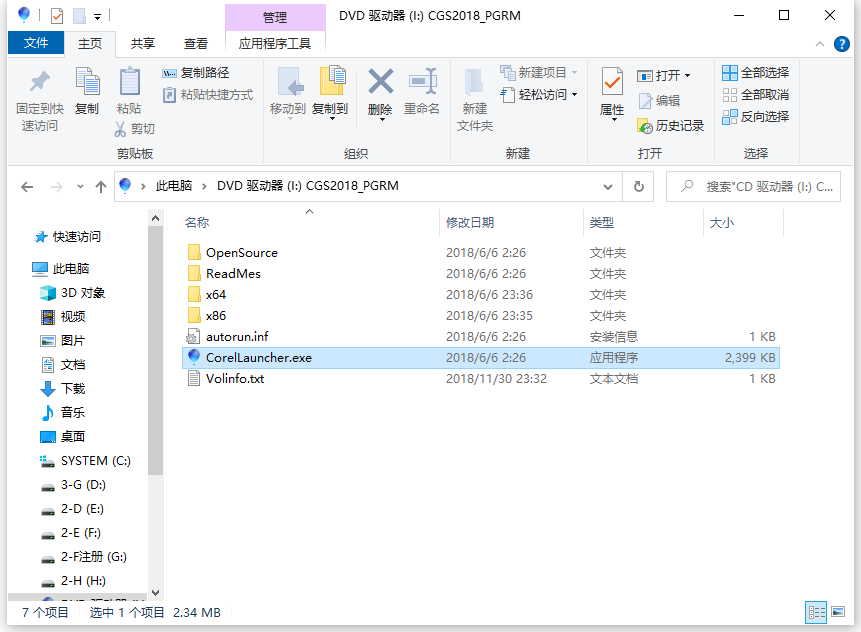Select CorelLauncher.exe in file list
Image resolution: width=861 pixels, height=632 pixels.
pyautogui.click(x=480, y=357)
